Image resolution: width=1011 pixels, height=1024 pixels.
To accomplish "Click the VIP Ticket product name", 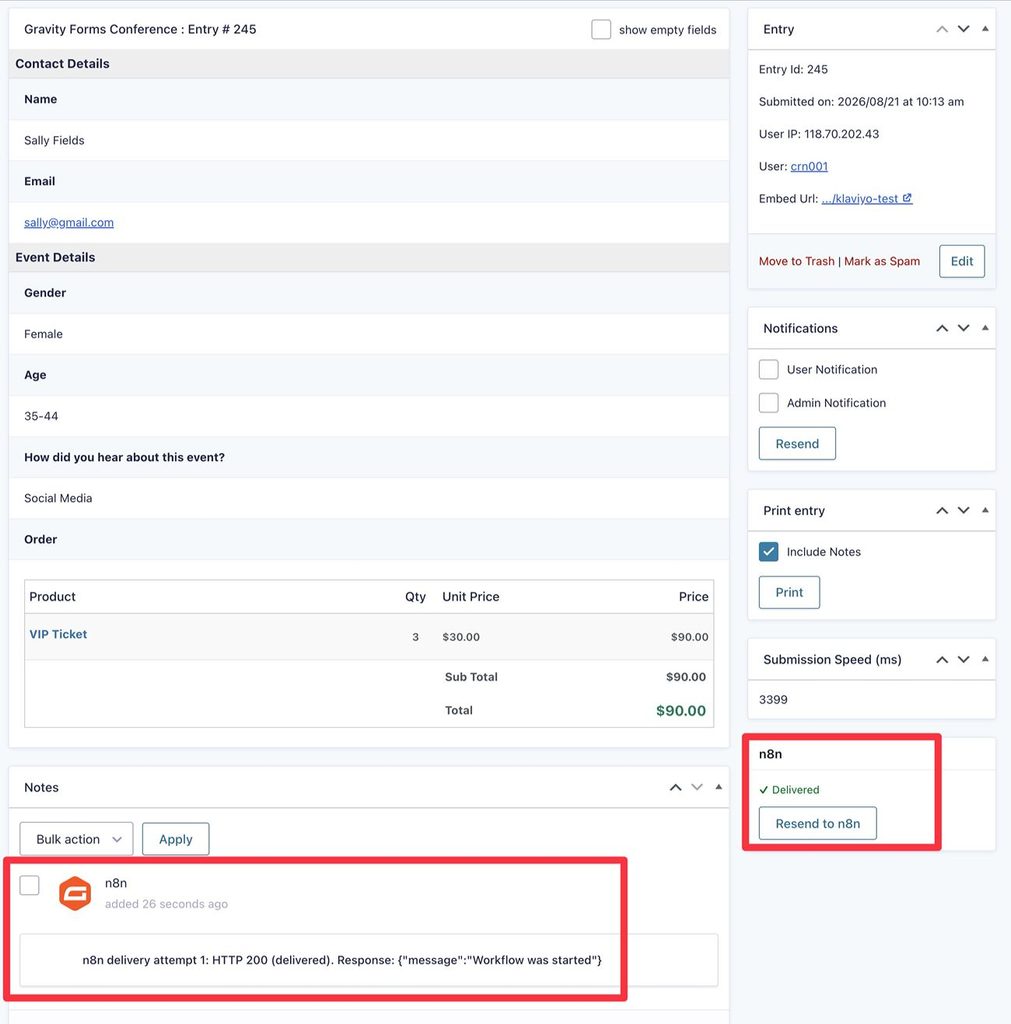I will [x=58, y=634].
